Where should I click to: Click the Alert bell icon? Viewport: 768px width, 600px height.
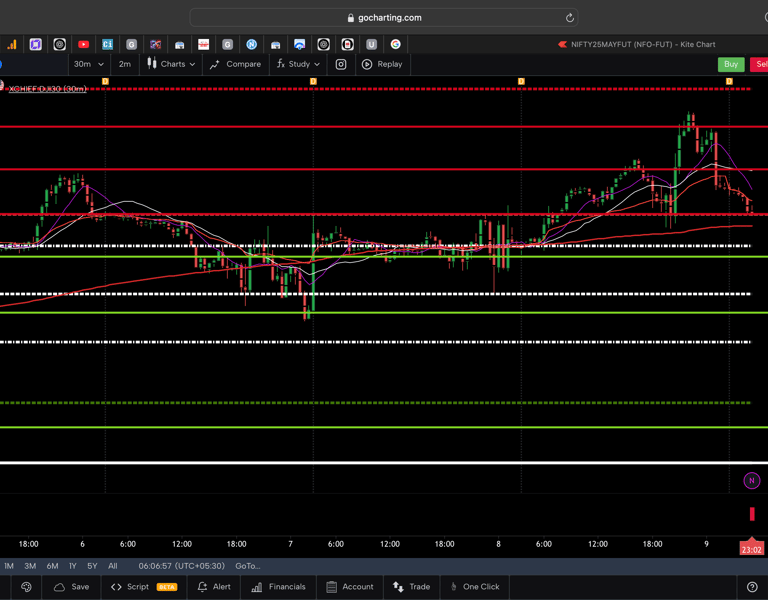click(202, 587)
